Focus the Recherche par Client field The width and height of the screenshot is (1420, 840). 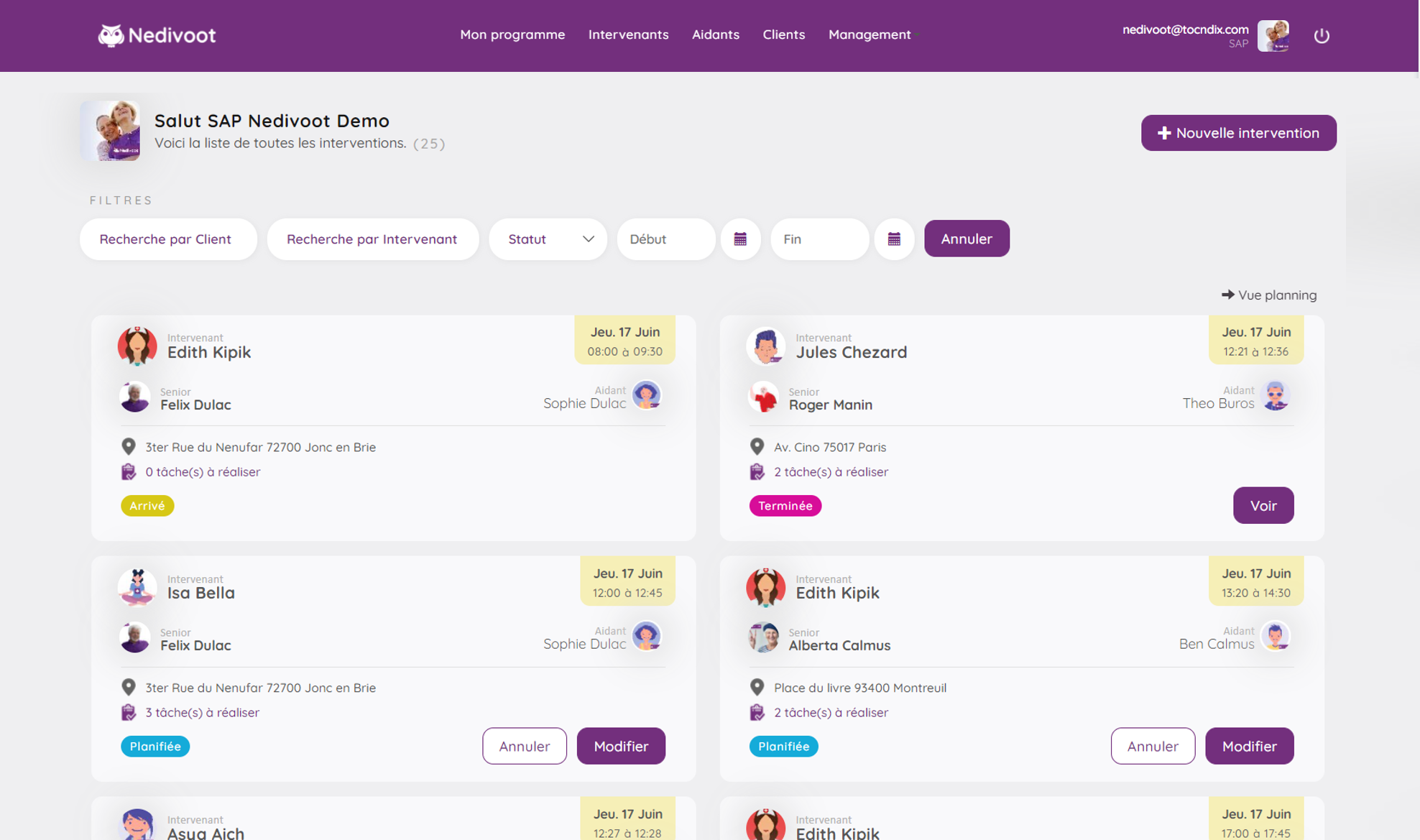(168, 239)
